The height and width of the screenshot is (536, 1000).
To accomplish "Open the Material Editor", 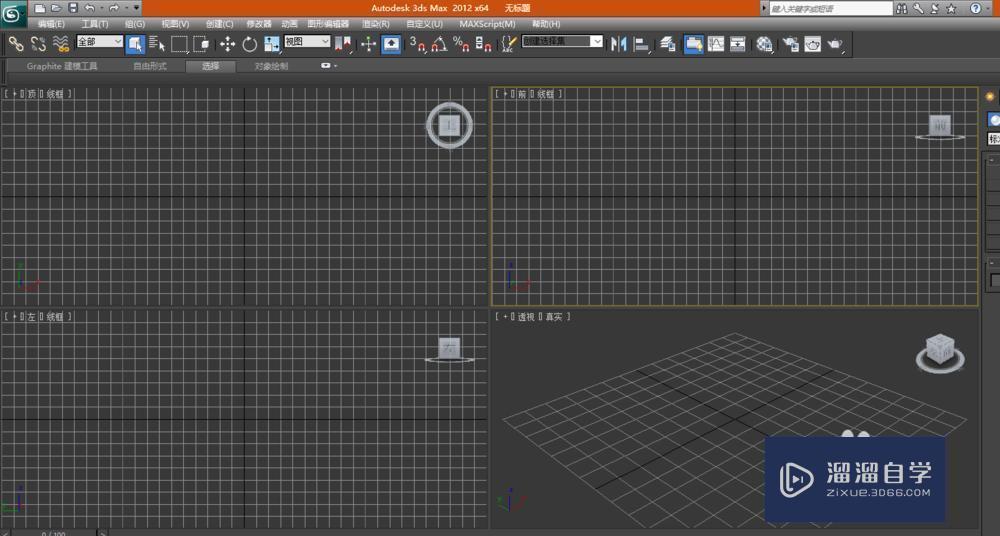I will pos(765,44).
